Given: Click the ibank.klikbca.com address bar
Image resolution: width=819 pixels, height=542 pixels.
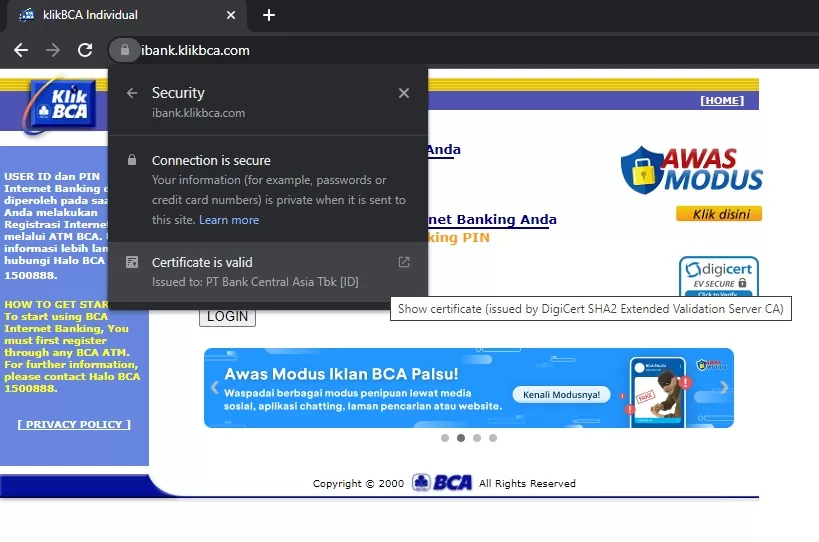Looking at the screenshot, I should 195,50.
